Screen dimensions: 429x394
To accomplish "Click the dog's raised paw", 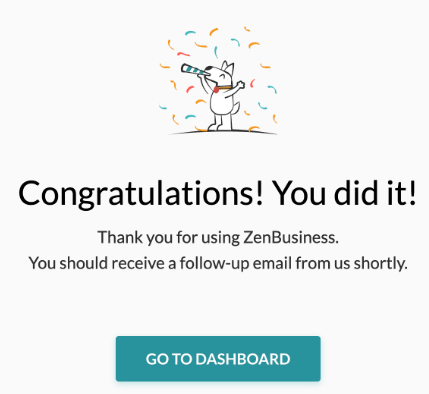I will (x=241, y=85).
